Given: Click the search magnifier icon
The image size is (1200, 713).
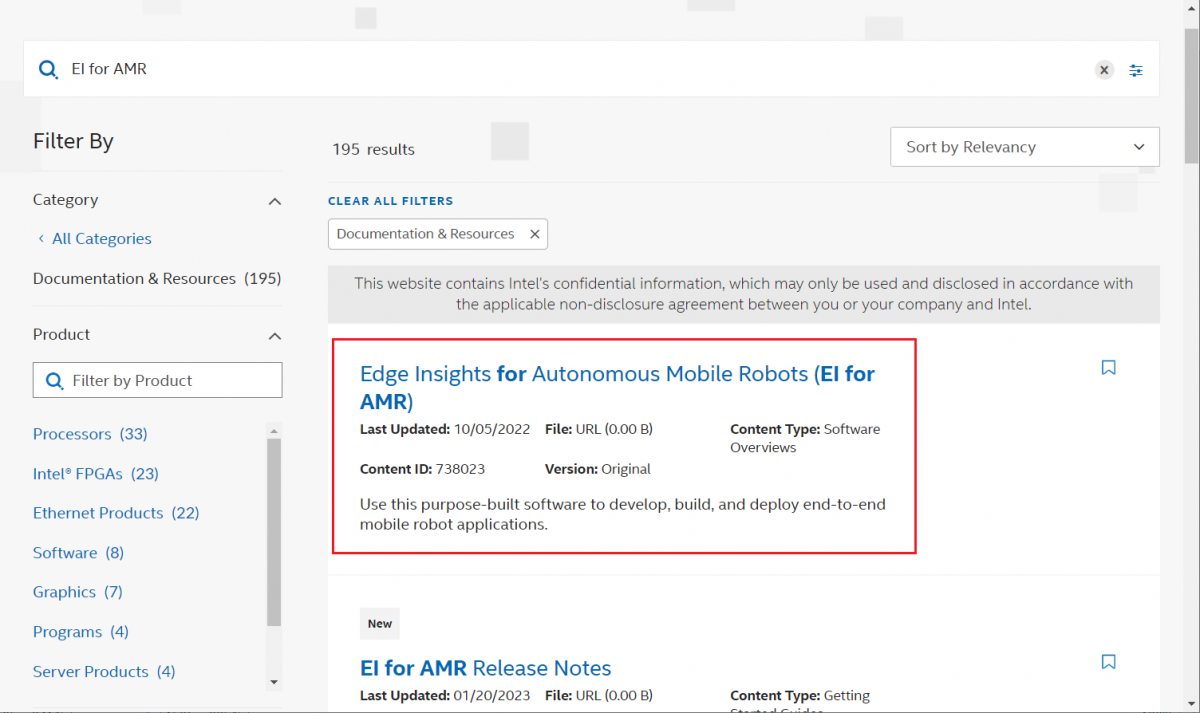Looking at the screenshot, I should click(48, 69).
